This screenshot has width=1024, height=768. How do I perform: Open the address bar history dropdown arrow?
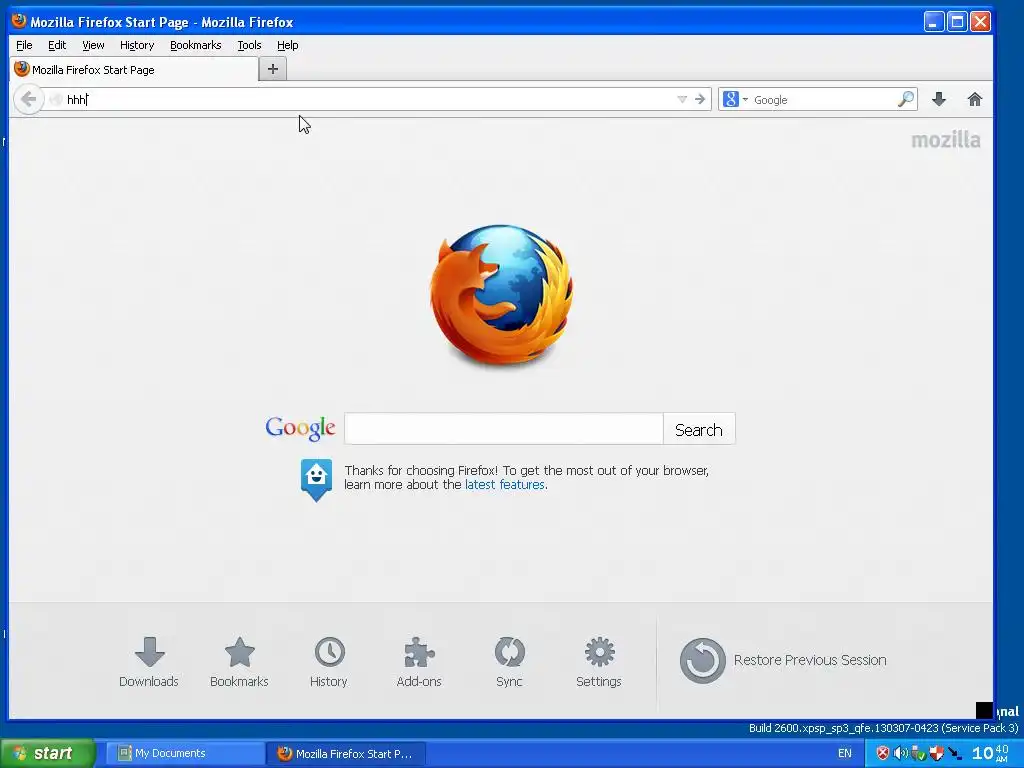(682, 99)
